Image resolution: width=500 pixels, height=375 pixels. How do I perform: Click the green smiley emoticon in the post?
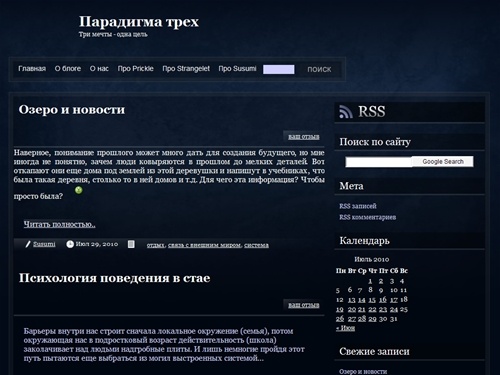point(79,190)
